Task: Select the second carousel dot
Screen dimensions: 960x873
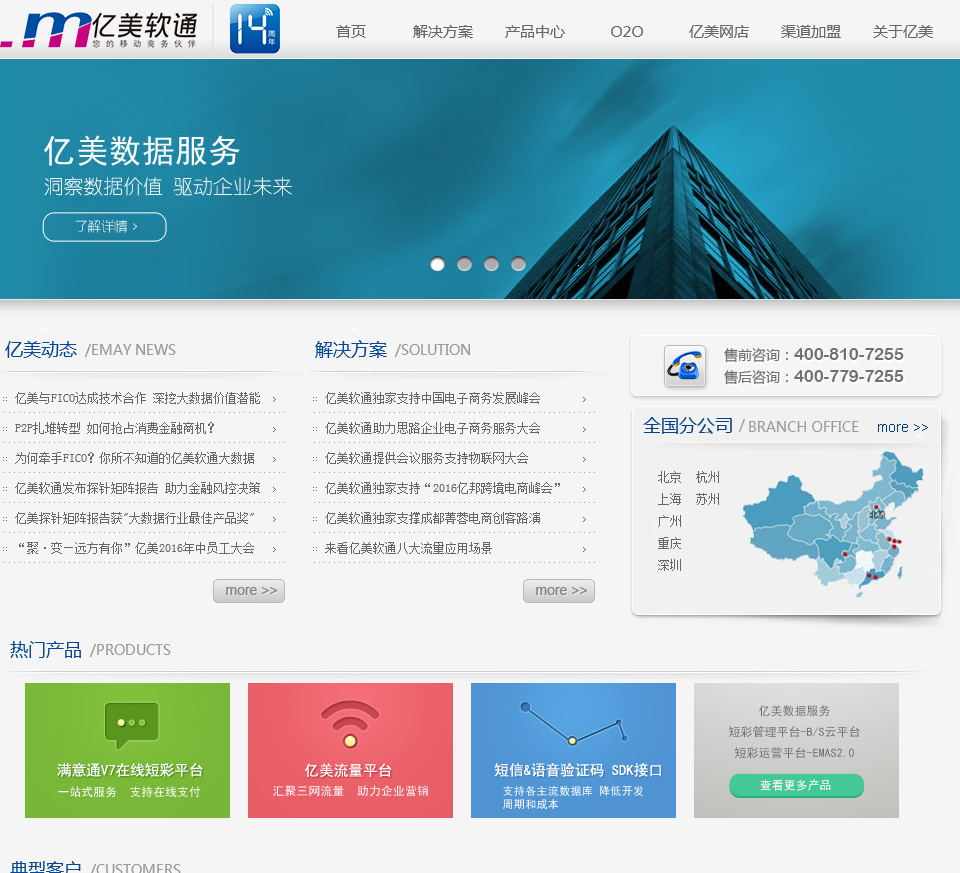Action: click(465, 264)
